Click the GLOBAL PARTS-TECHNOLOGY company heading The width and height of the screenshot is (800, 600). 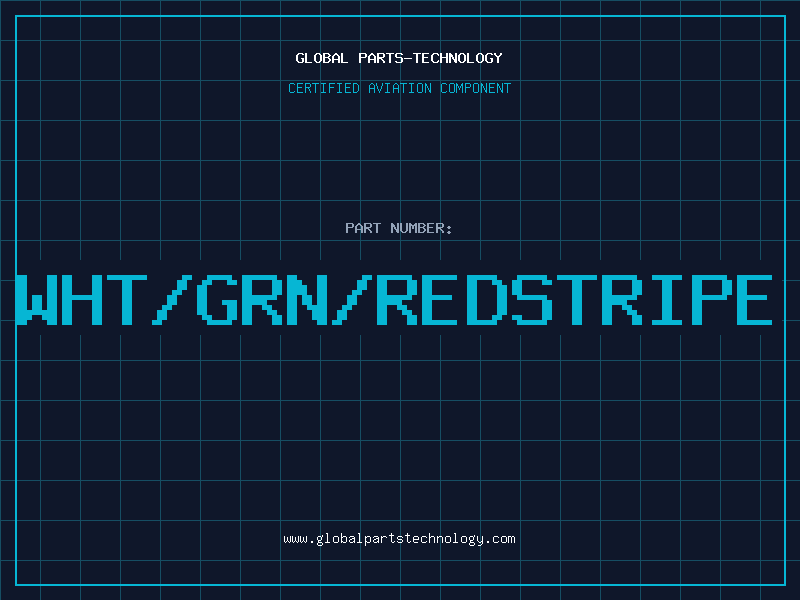(x=399, y=58)
